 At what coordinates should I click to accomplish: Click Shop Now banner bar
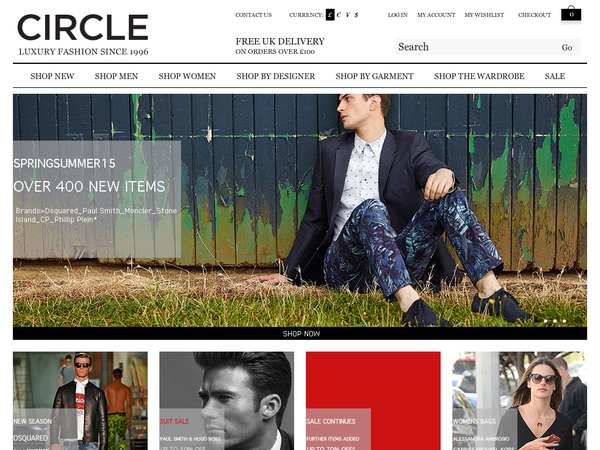point(300,334)
